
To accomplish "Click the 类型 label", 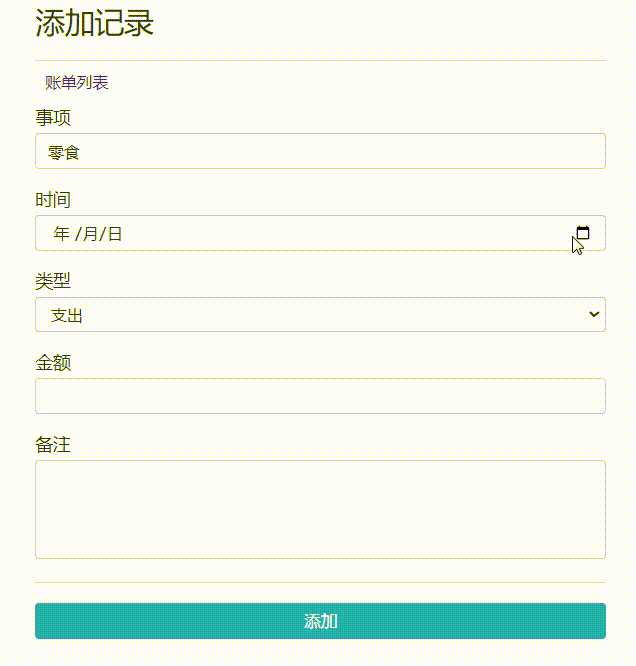I will (53, 281).
